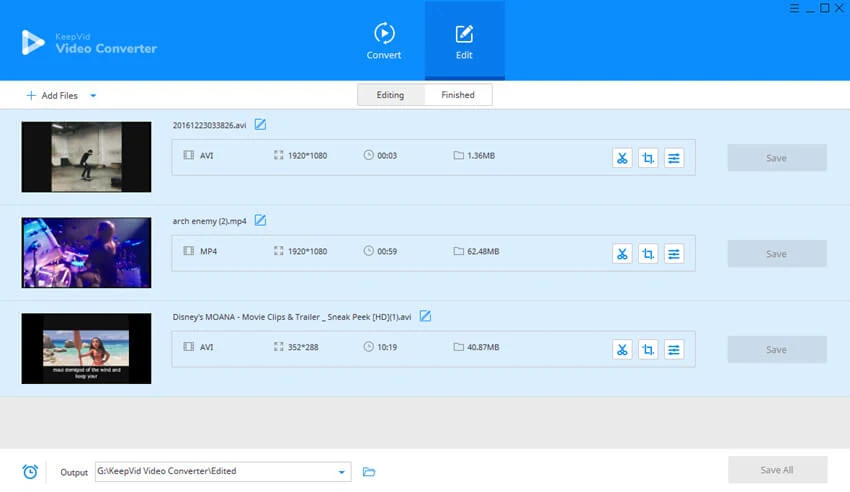Open effect settings for the MOANA clip
The height and width of the screenshot is (492, 850).
tap(674, 349)
